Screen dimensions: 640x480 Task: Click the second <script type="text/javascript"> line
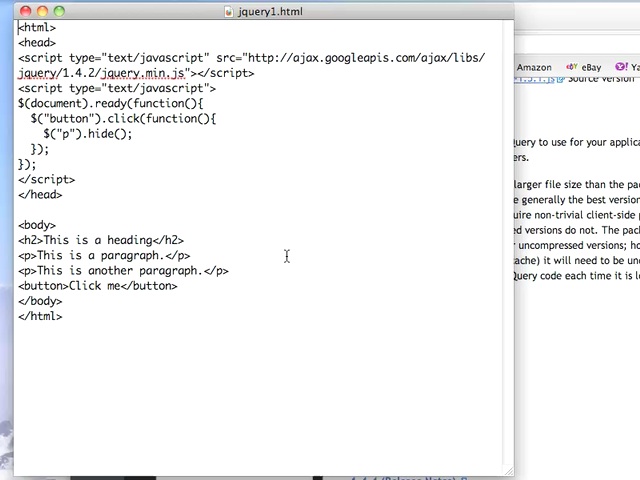tap(117, 88)
